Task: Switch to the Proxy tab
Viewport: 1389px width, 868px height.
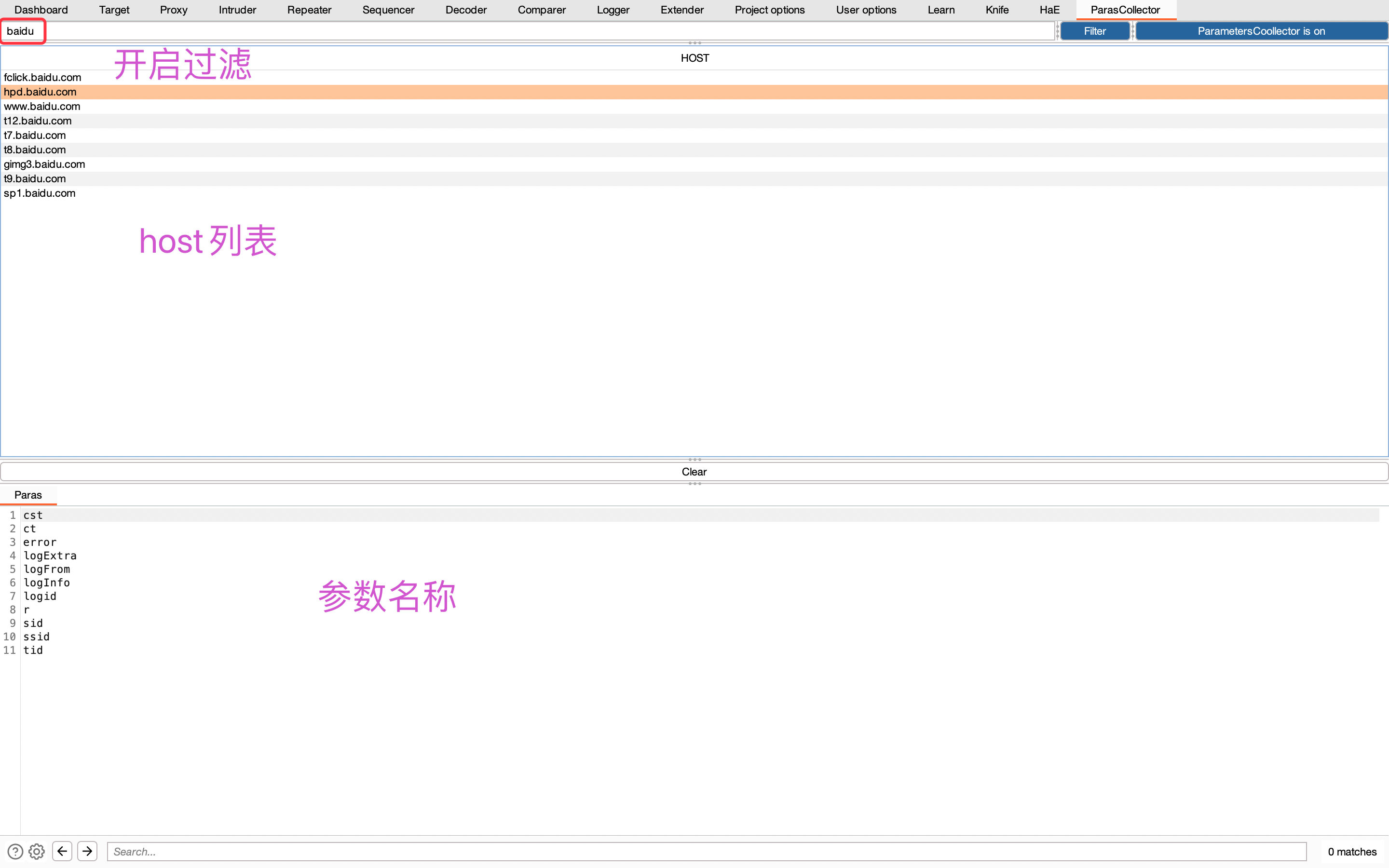Action: (x=173, y=10)
